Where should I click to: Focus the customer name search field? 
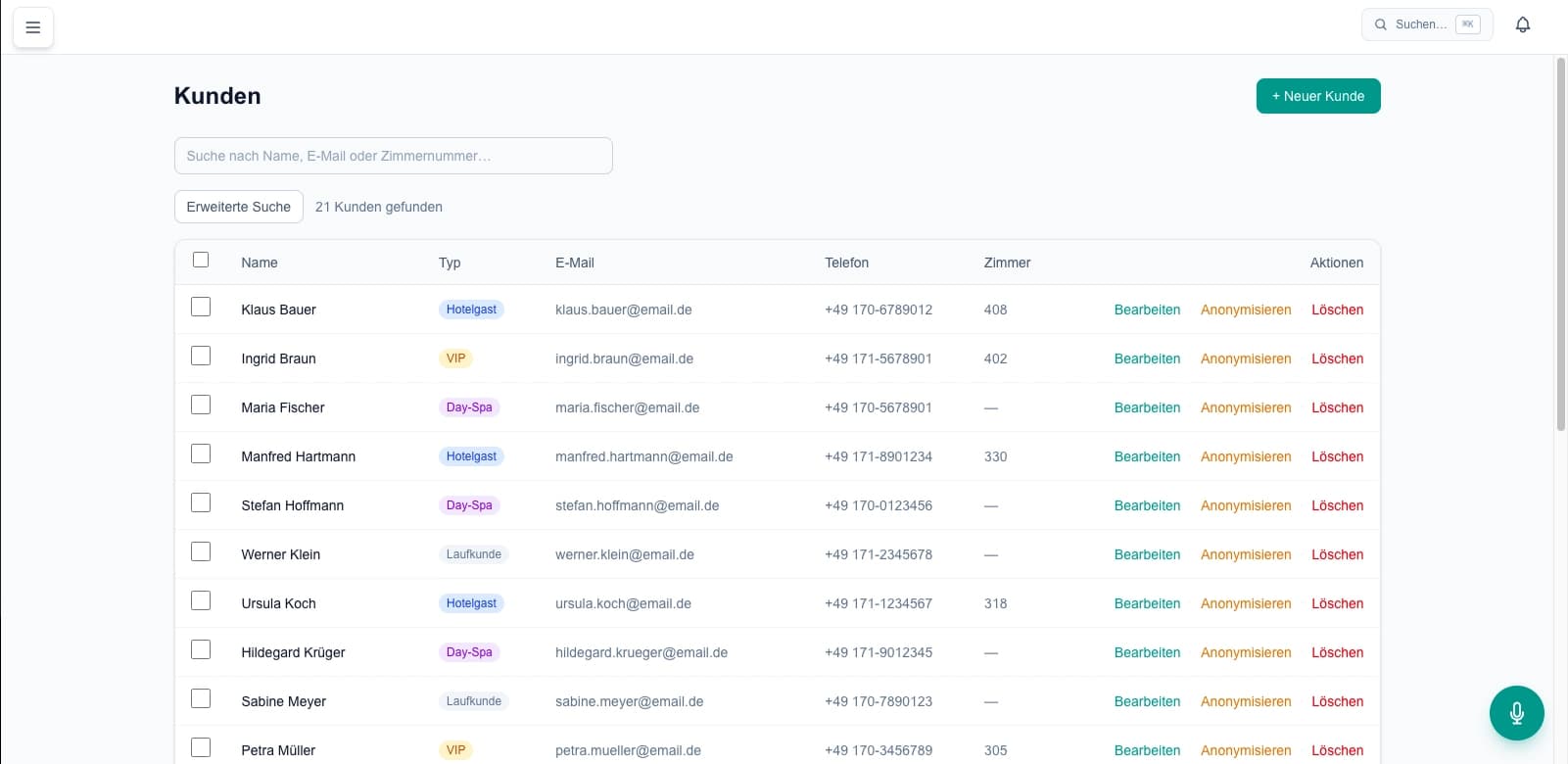pos(393,156)
